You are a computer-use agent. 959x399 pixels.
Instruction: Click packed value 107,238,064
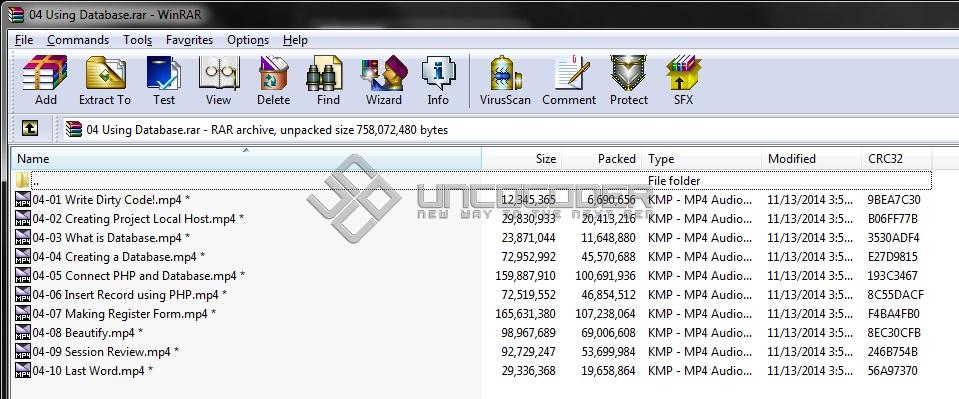(x=605, y=313)
